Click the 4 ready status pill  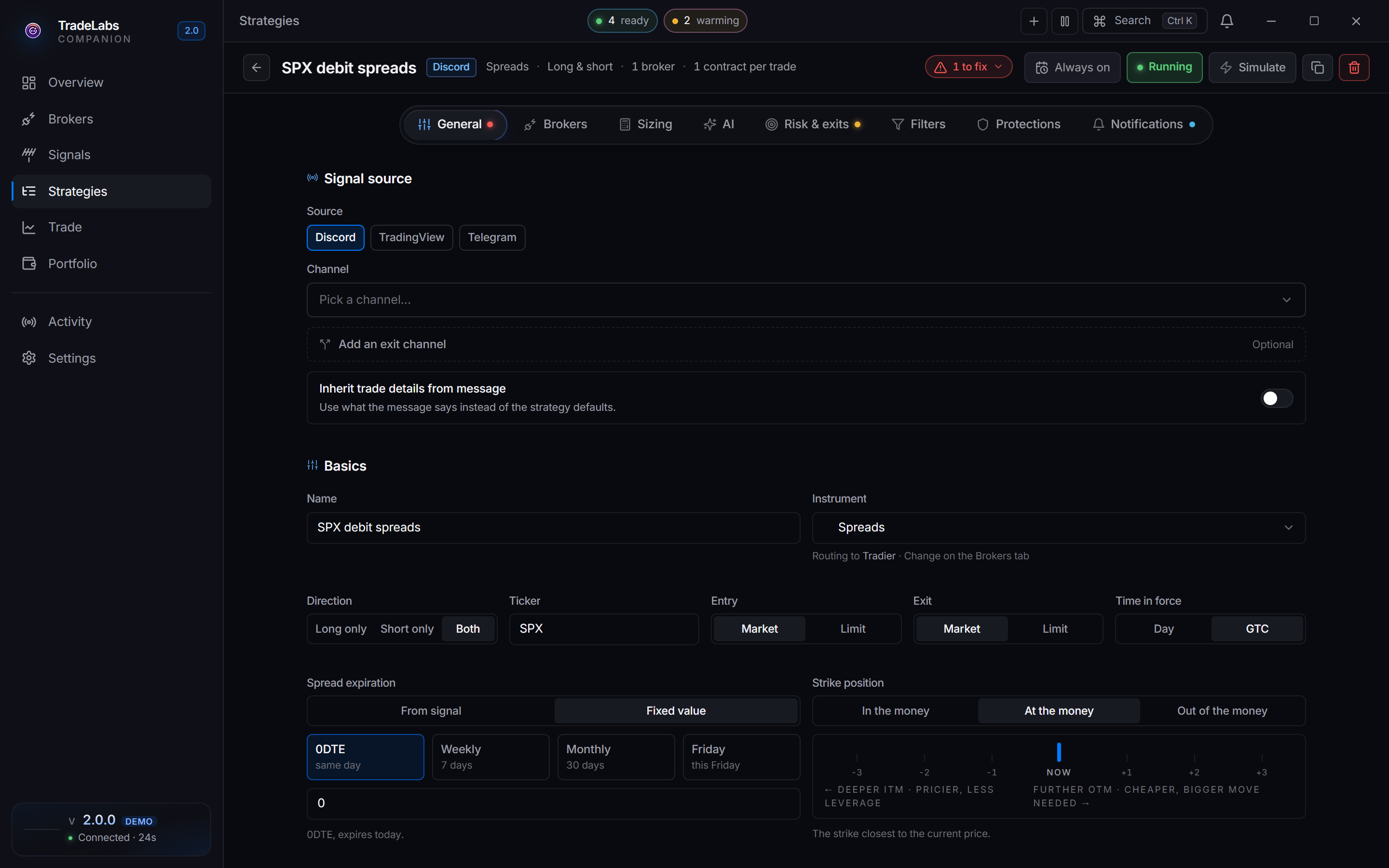622,21
